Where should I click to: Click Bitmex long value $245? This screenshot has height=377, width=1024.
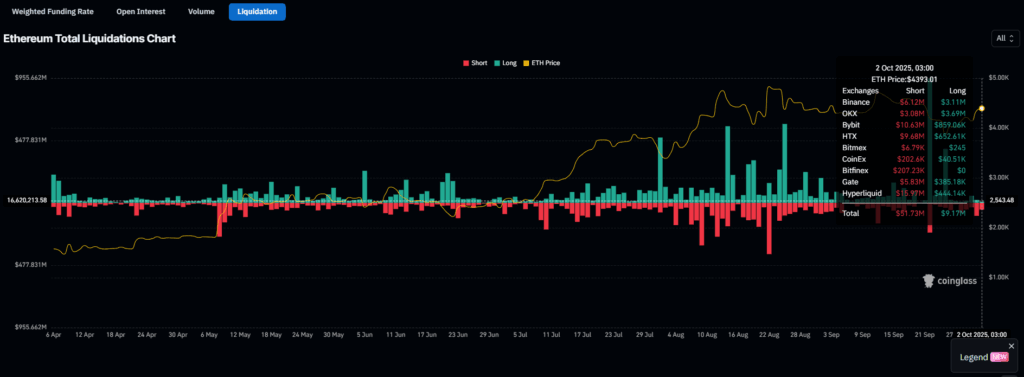click(x=957, y=148)
